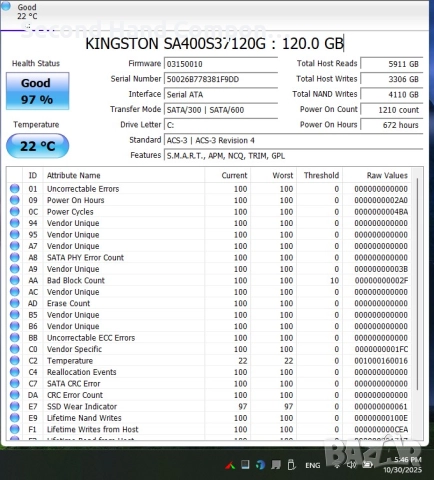
Task: Click the 22 °C temperature button
Action: [x=37, y=146]
